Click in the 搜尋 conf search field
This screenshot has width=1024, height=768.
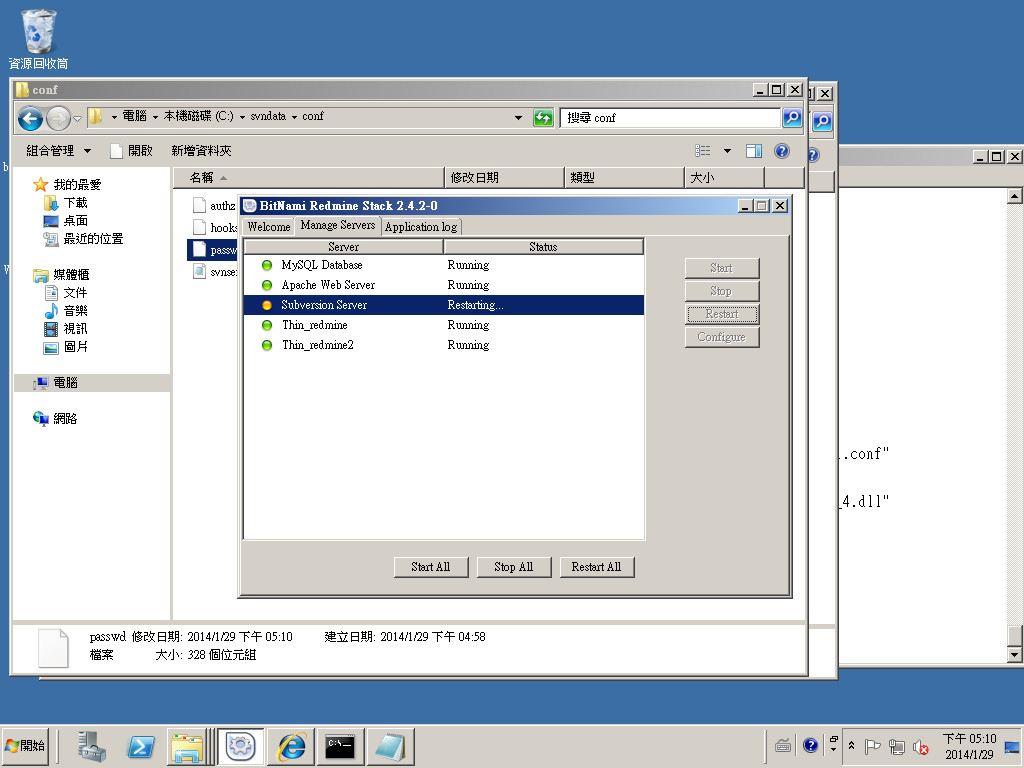point(670,118)
